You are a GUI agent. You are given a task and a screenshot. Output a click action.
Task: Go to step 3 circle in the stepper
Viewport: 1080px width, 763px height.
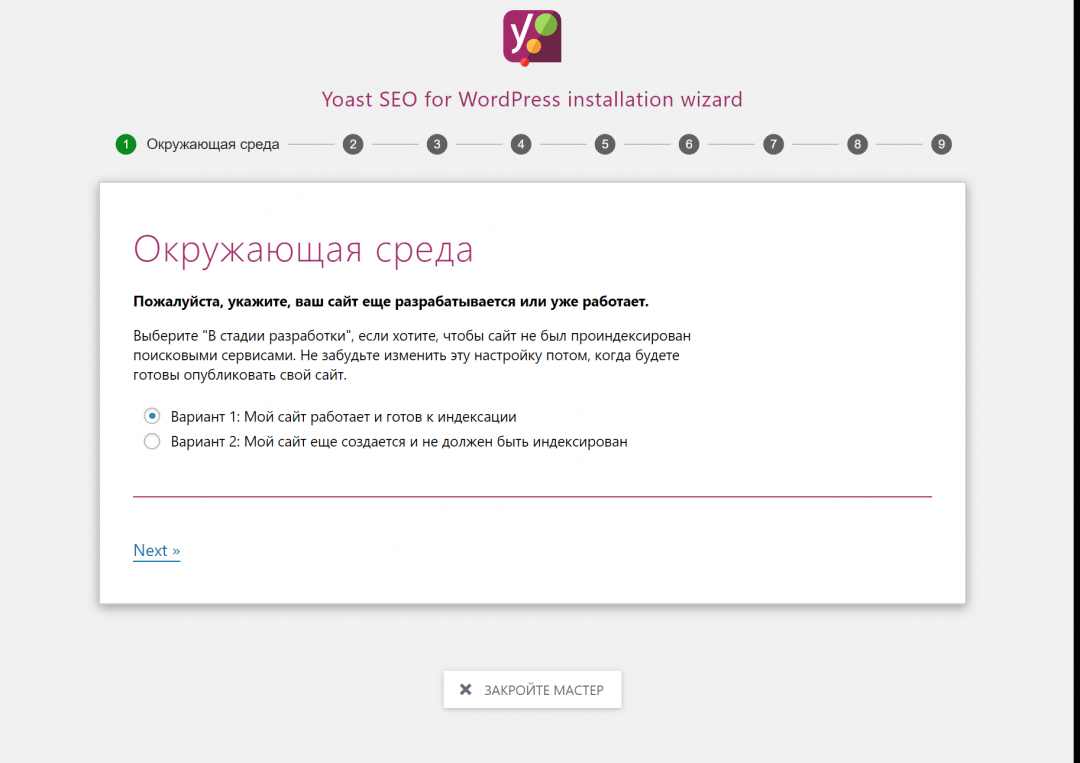[436, 144]
